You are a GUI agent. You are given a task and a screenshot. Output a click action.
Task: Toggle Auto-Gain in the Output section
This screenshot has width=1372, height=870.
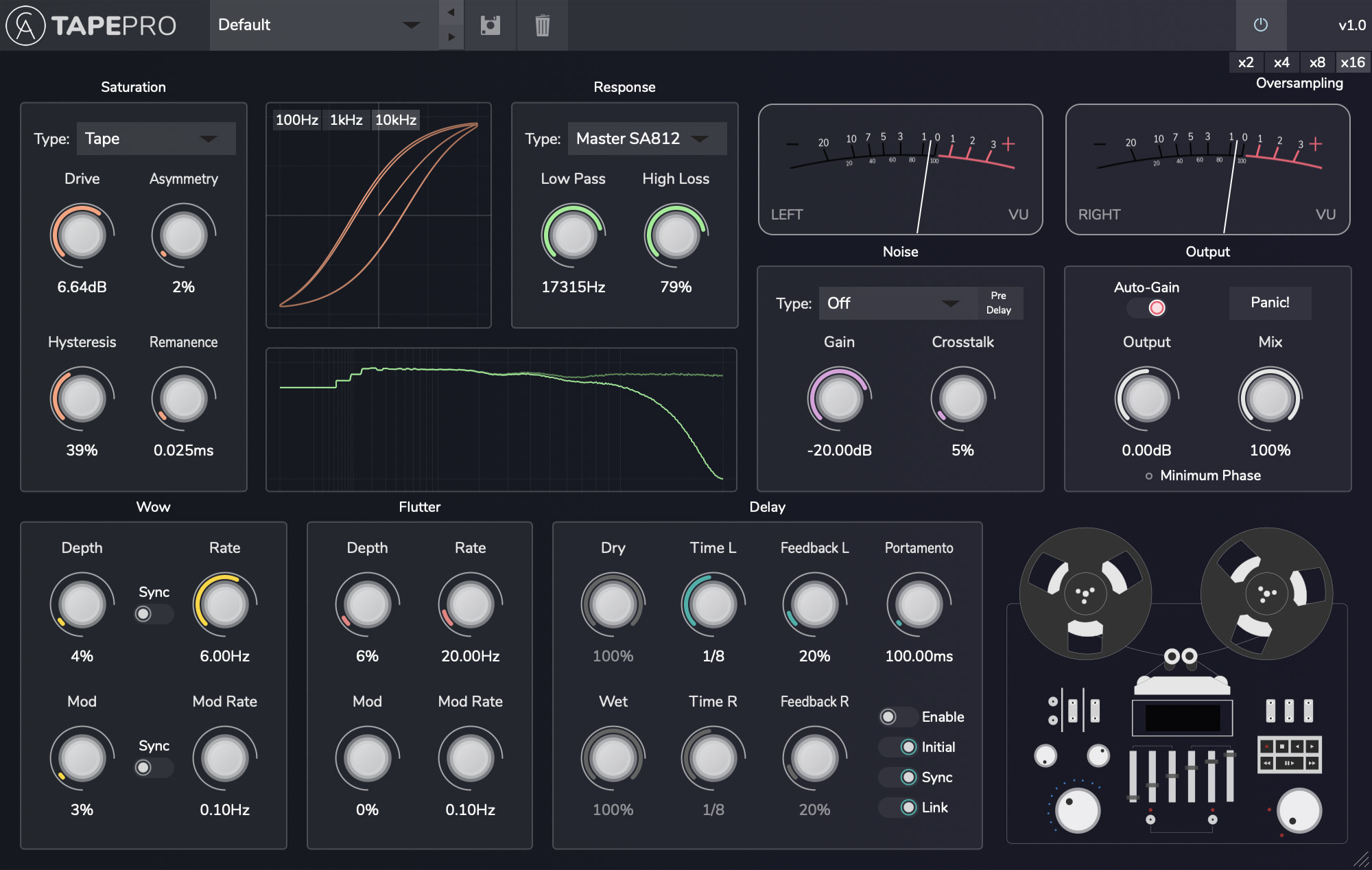1146,308
